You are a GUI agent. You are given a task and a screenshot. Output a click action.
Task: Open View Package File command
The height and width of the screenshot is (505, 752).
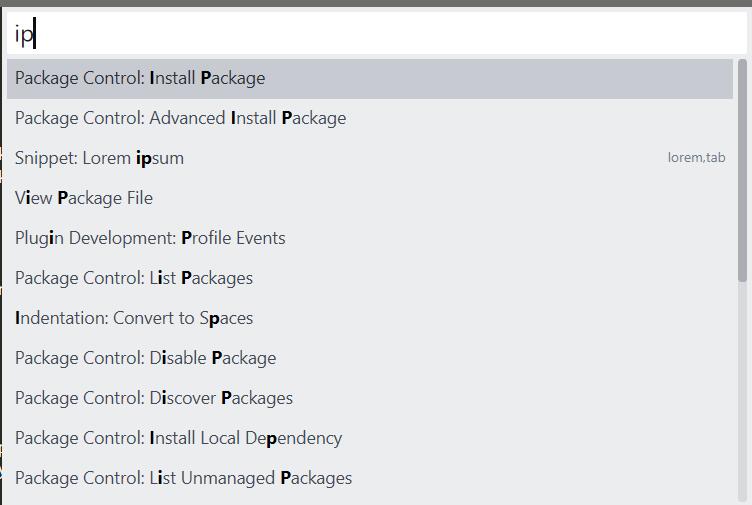point(370,198)
